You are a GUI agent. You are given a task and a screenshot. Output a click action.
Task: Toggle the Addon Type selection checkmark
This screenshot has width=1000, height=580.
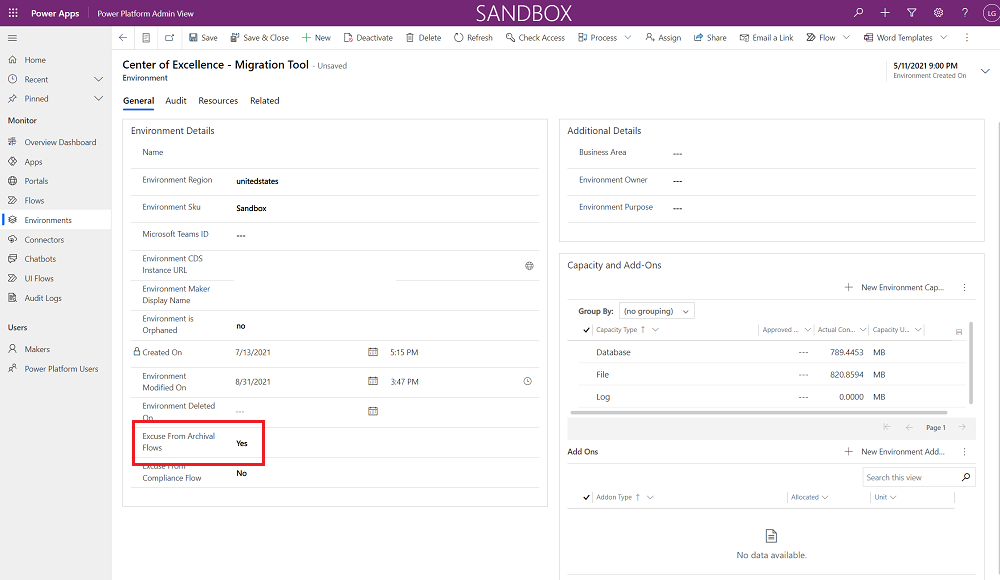pos(586,497)
